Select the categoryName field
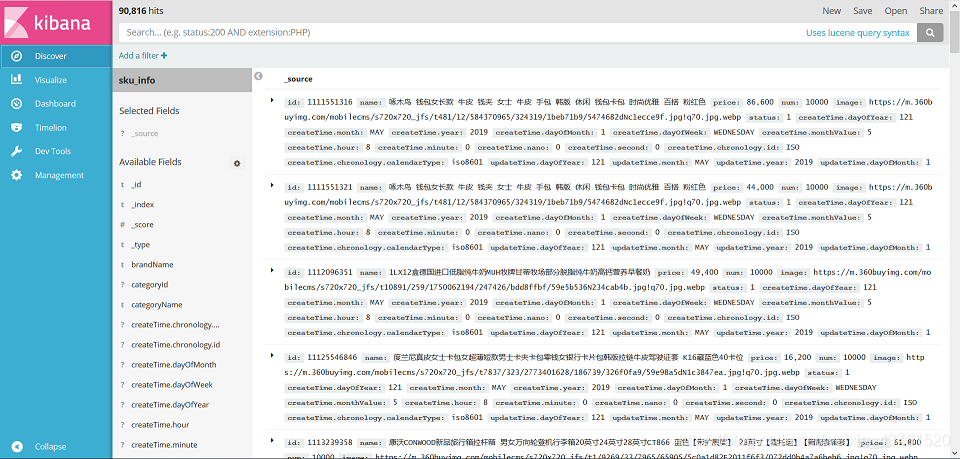The height and width of the screenshot is (459, 960). point(157,305)
